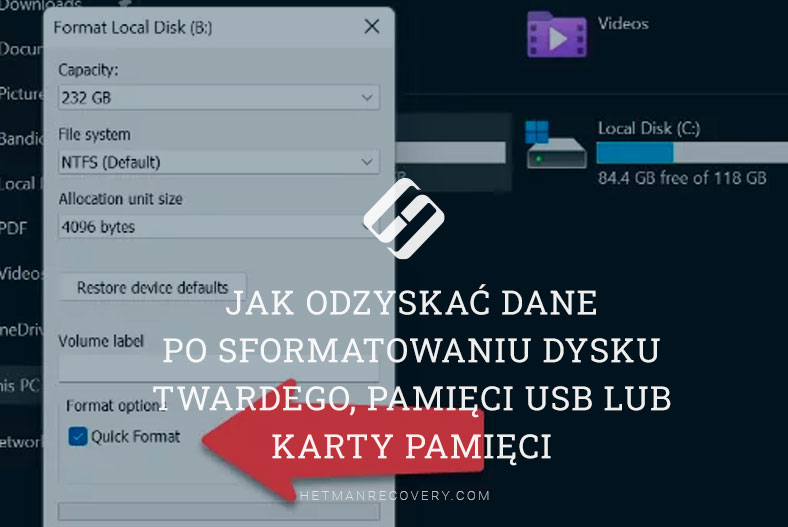Click the Restore device defaults button
Screen dimensions: 788x527
tap(153, 287)
